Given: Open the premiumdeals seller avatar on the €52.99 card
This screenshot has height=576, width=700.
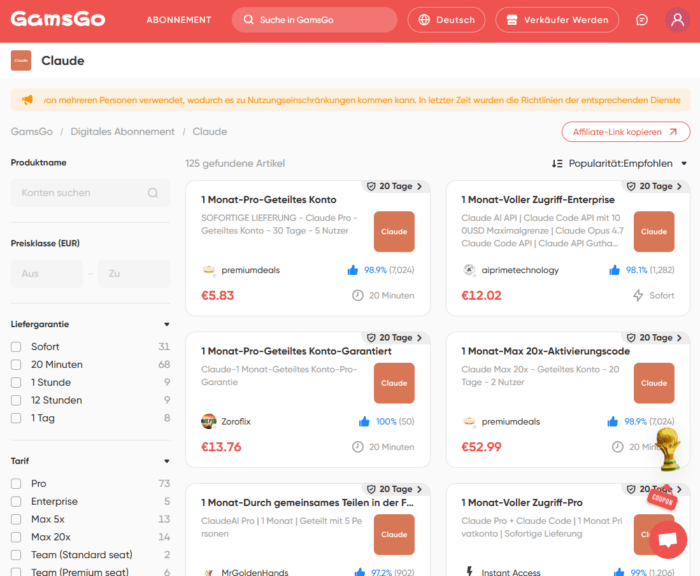Looking at the screenshot, I should (x=469, y=421).
